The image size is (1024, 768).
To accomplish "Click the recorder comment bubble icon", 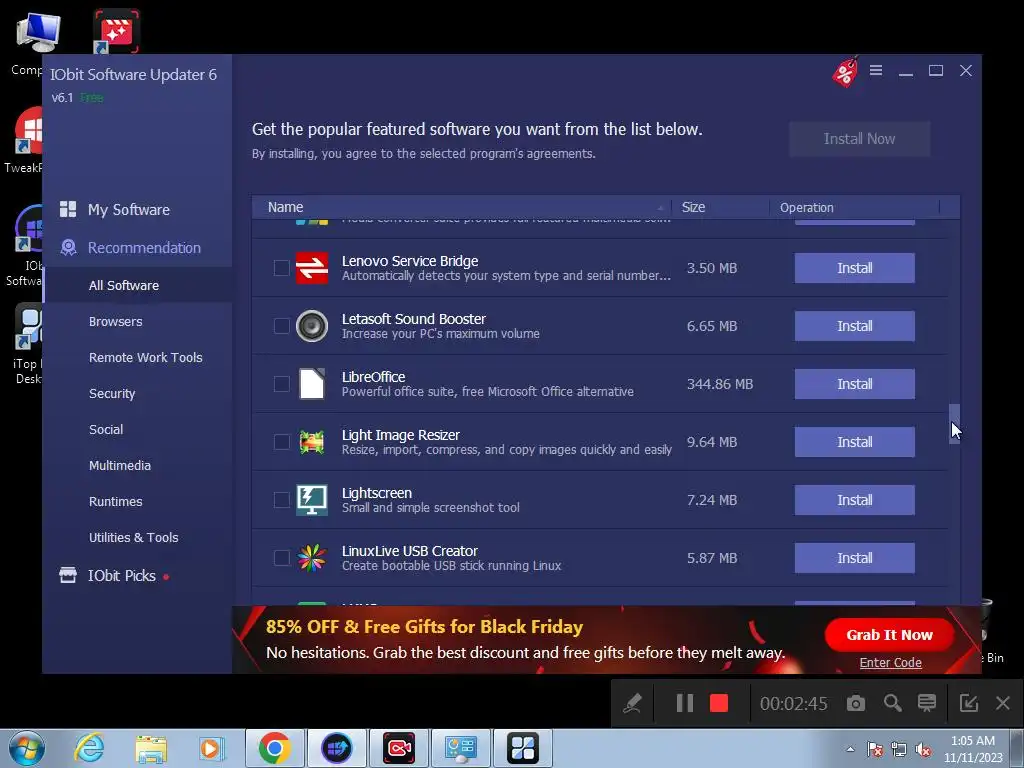I will tap(927, 703).
